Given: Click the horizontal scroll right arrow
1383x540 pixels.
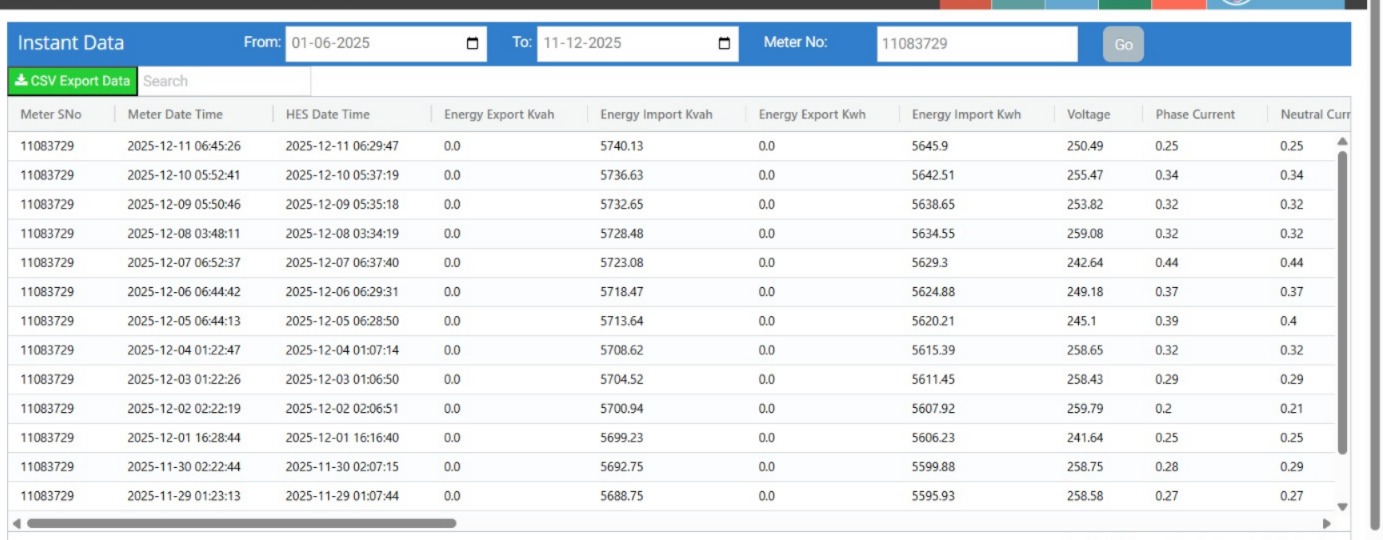Looking at the screenshot, I should tap(1327, 523).
